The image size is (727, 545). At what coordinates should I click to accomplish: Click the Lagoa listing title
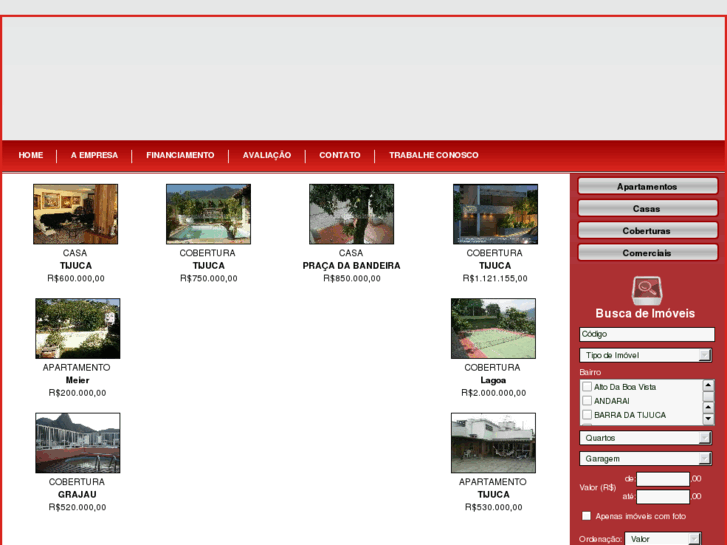click(493, 380)
